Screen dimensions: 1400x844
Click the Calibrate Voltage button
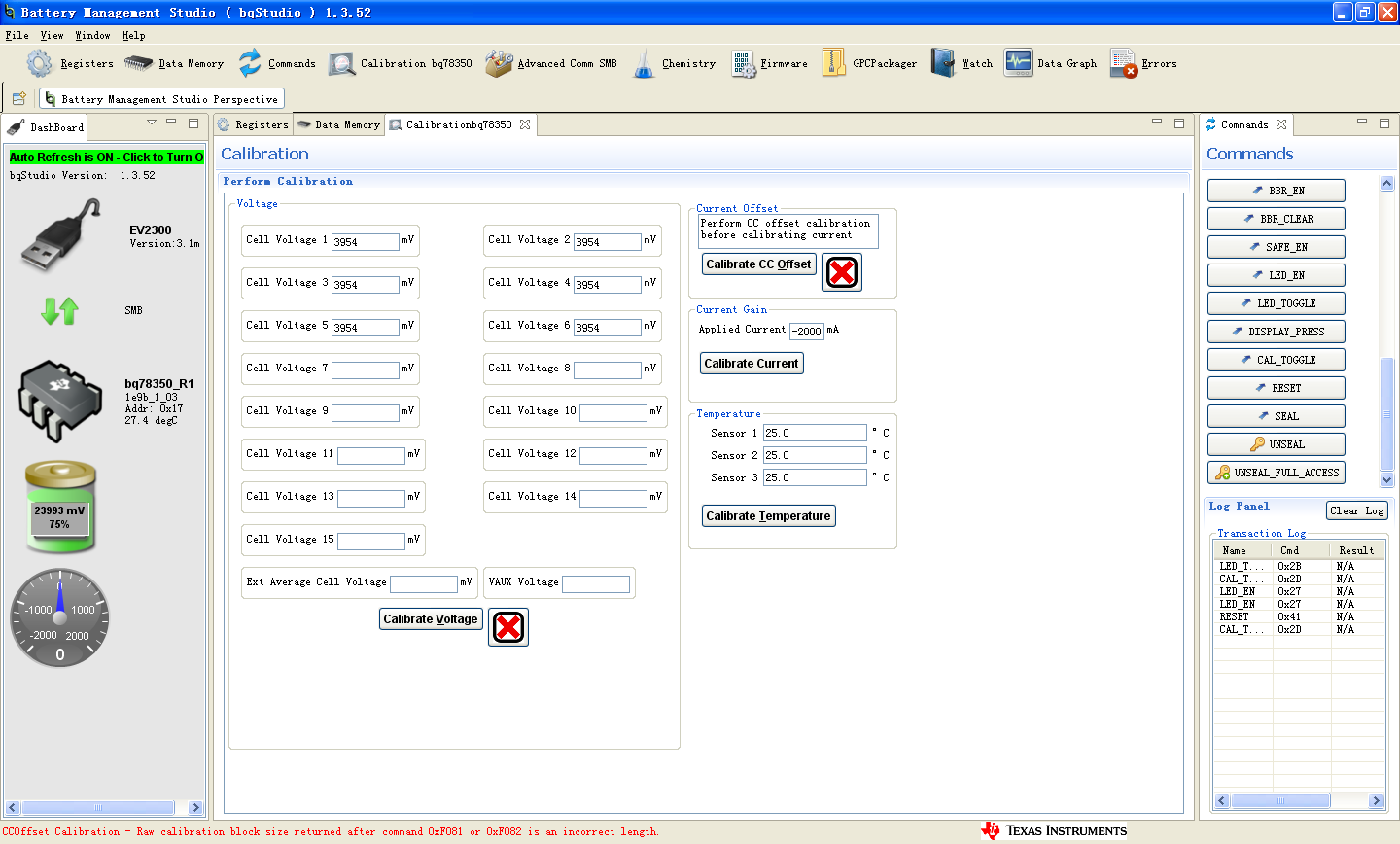[x=431, y=619]
